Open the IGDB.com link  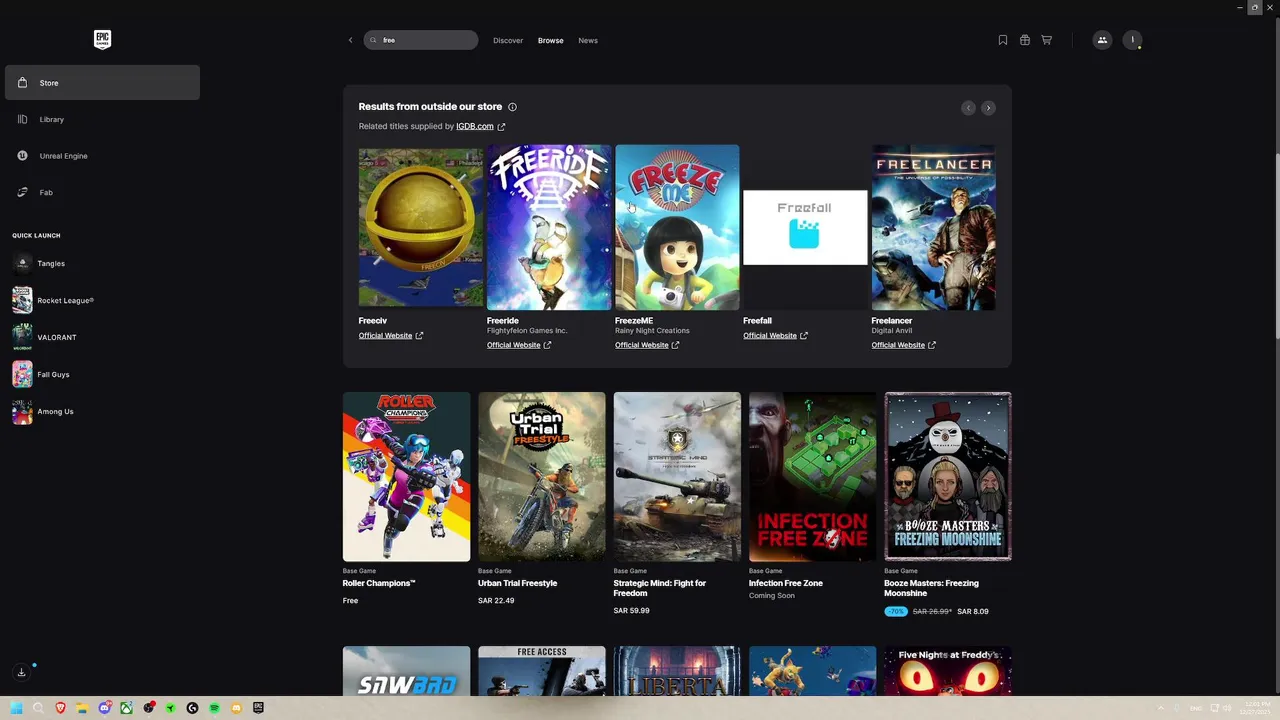475,126
